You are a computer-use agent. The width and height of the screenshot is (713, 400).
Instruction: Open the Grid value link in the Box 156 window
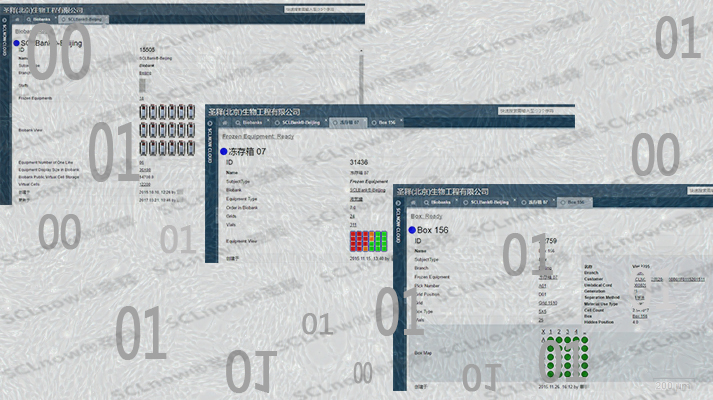point(547,303)
